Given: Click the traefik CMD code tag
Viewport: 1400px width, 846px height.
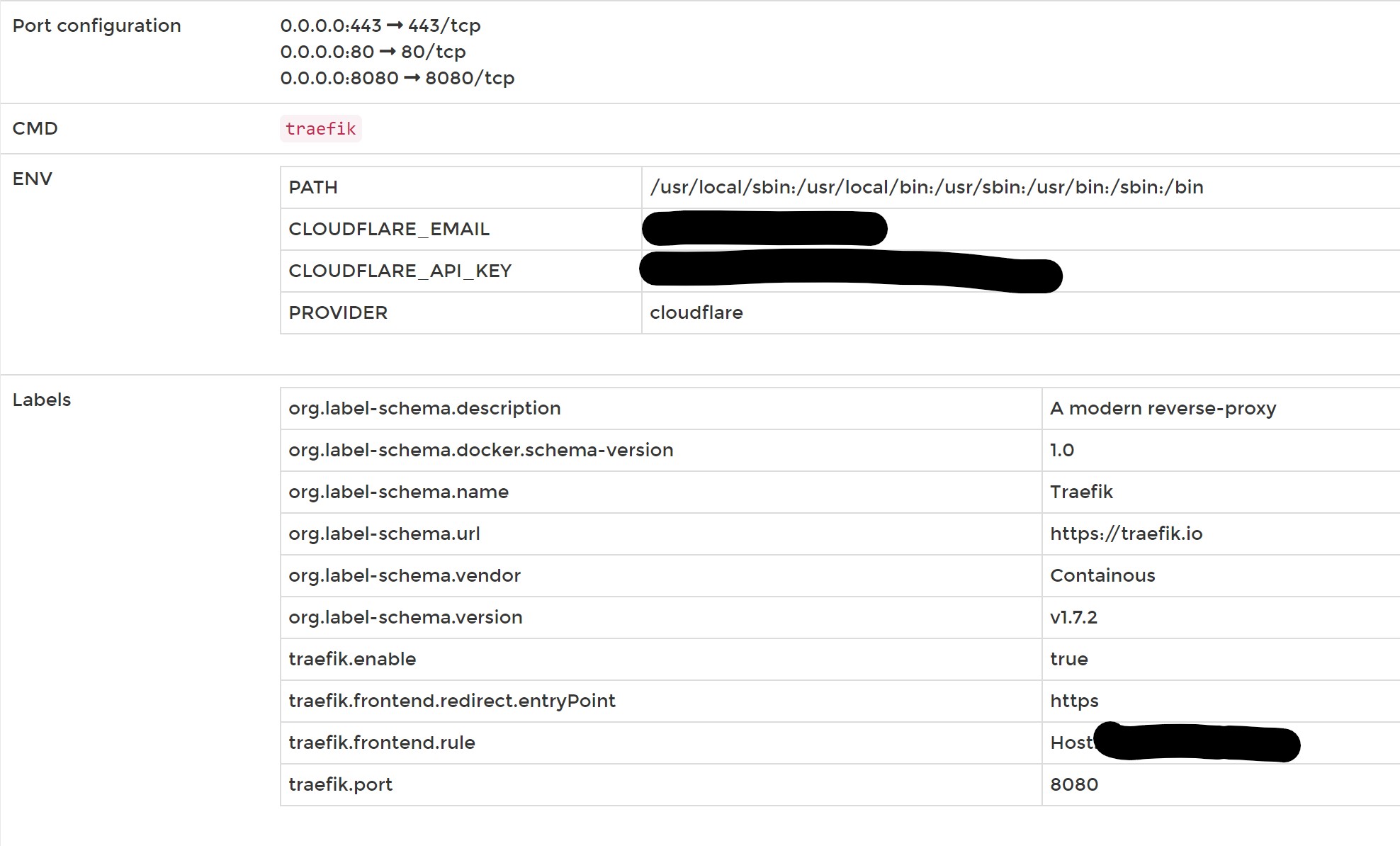Looking at the screenshot, I should 320,129.
